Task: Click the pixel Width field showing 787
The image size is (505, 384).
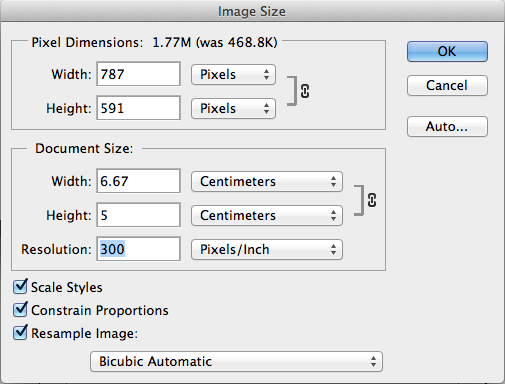Action: pyautogui.click(x=138, y=74)
